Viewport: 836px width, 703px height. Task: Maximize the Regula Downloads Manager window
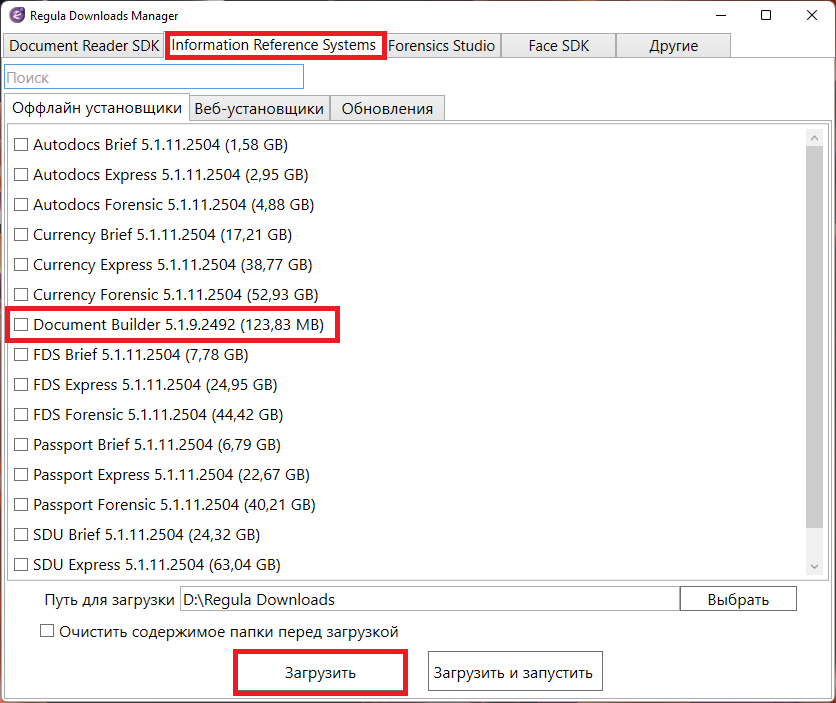(x=766, y=15)
